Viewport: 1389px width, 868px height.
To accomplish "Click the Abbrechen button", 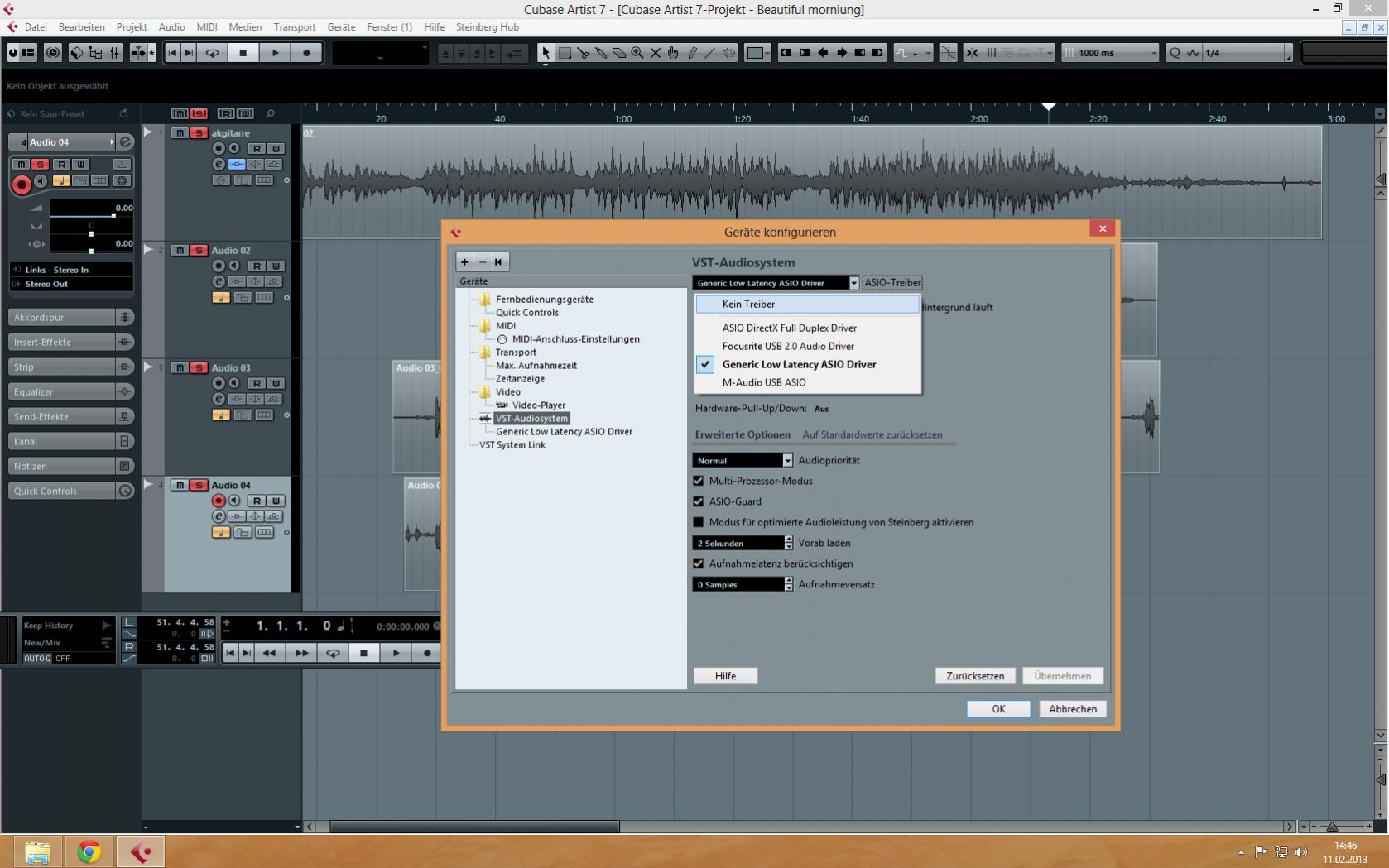I will 1073,709.
